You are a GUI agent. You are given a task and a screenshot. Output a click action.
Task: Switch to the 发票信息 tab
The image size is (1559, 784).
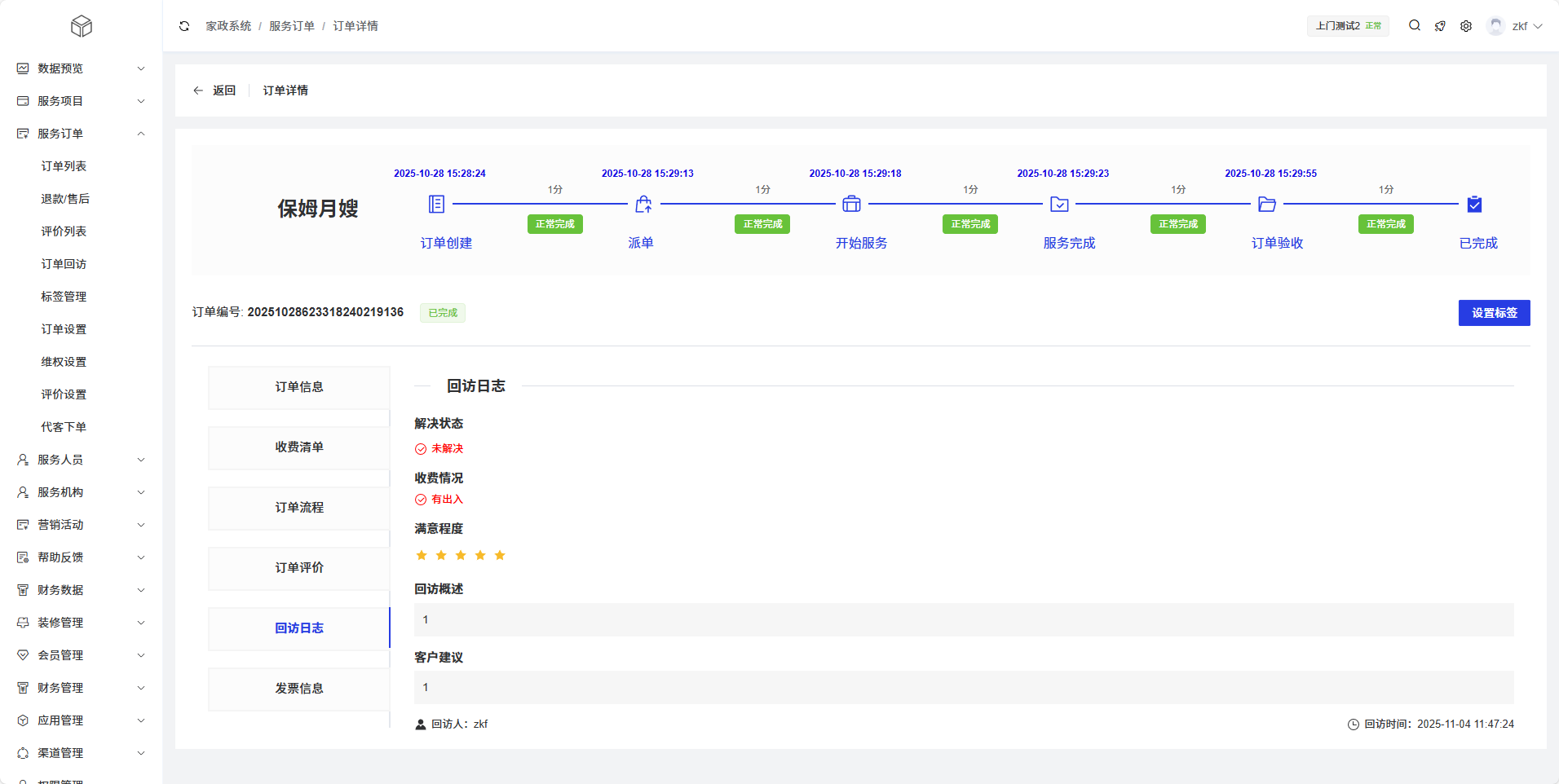(x=299, y=689)
